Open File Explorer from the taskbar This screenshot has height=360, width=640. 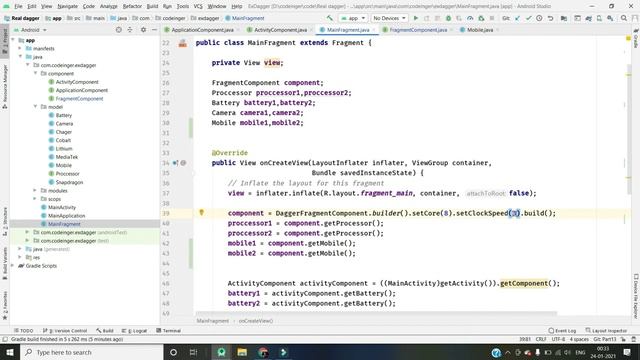(x=242, y=352)
